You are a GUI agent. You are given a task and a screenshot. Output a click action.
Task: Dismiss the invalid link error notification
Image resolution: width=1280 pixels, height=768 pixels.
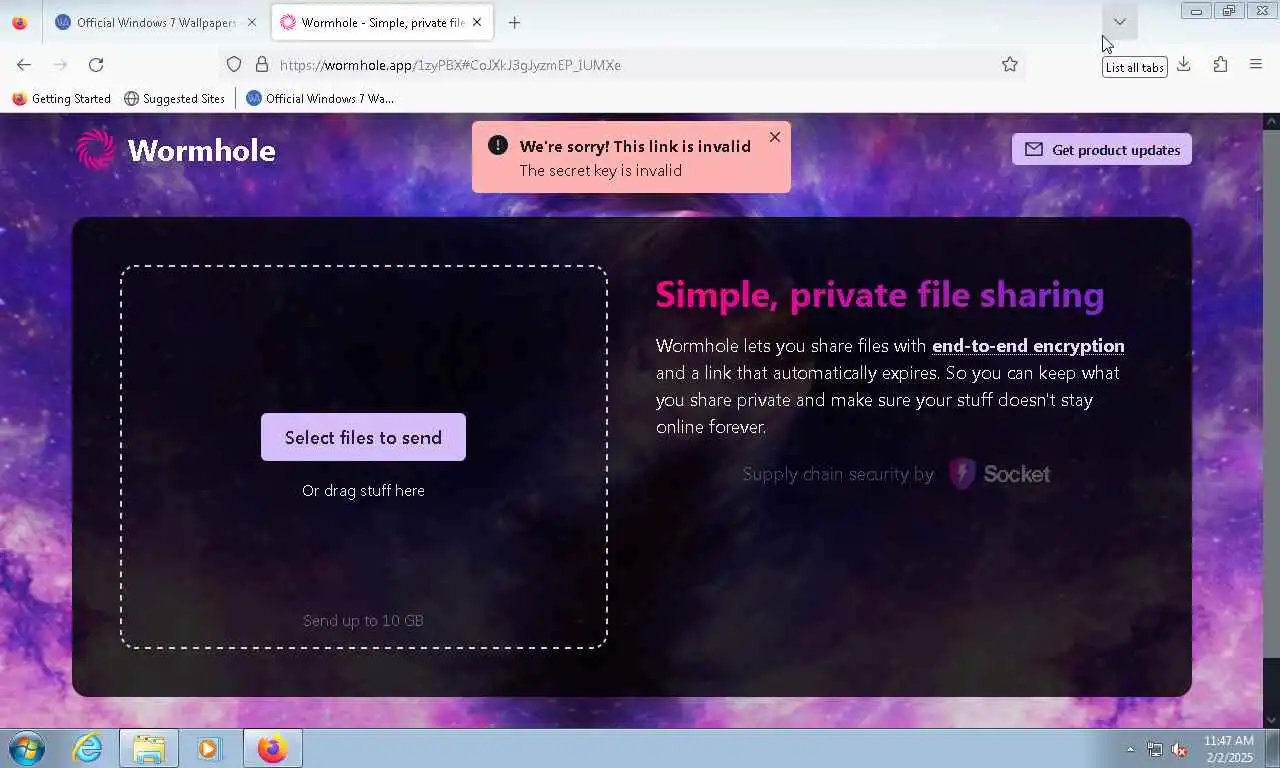tap(775, 137)
